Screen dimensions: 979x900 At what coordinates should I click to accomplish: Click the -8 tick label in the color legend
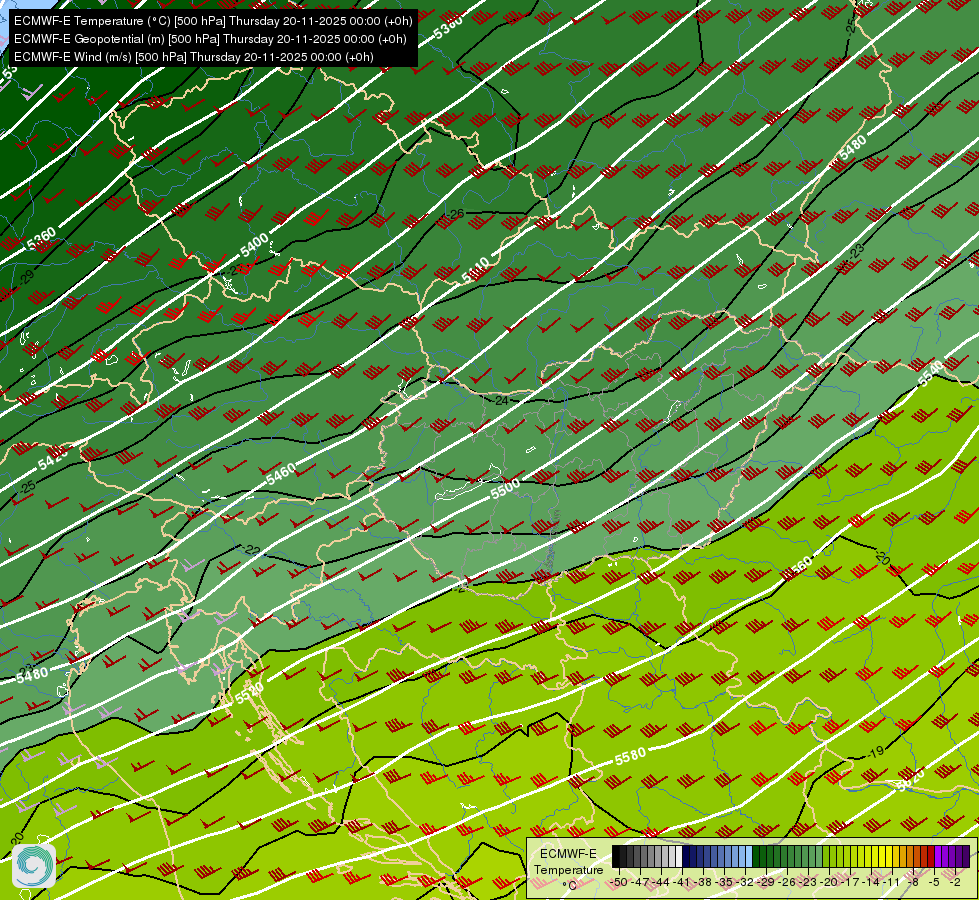[913, 883]
